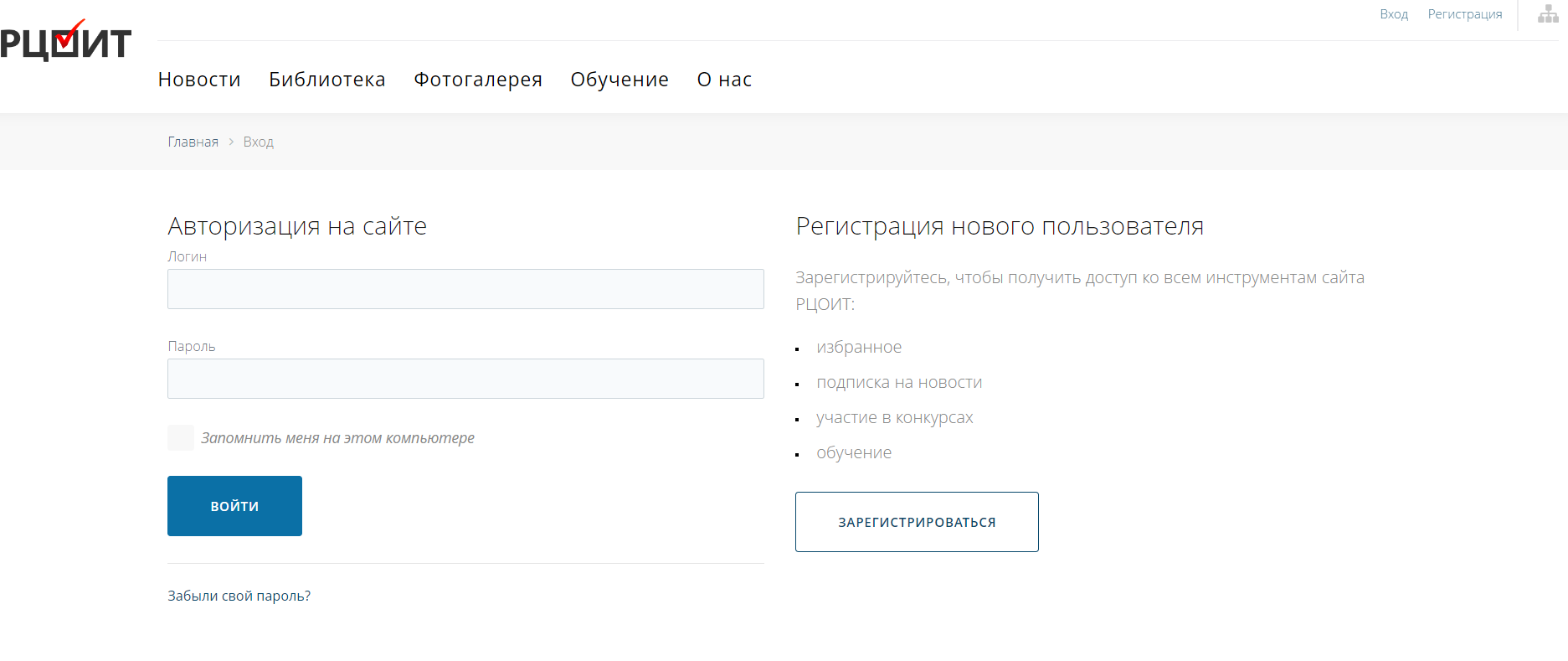Click the ЗАРЕГИСТРИРОВАТЬСЯ button
The image size is (1568, 661).
point(917,522)
